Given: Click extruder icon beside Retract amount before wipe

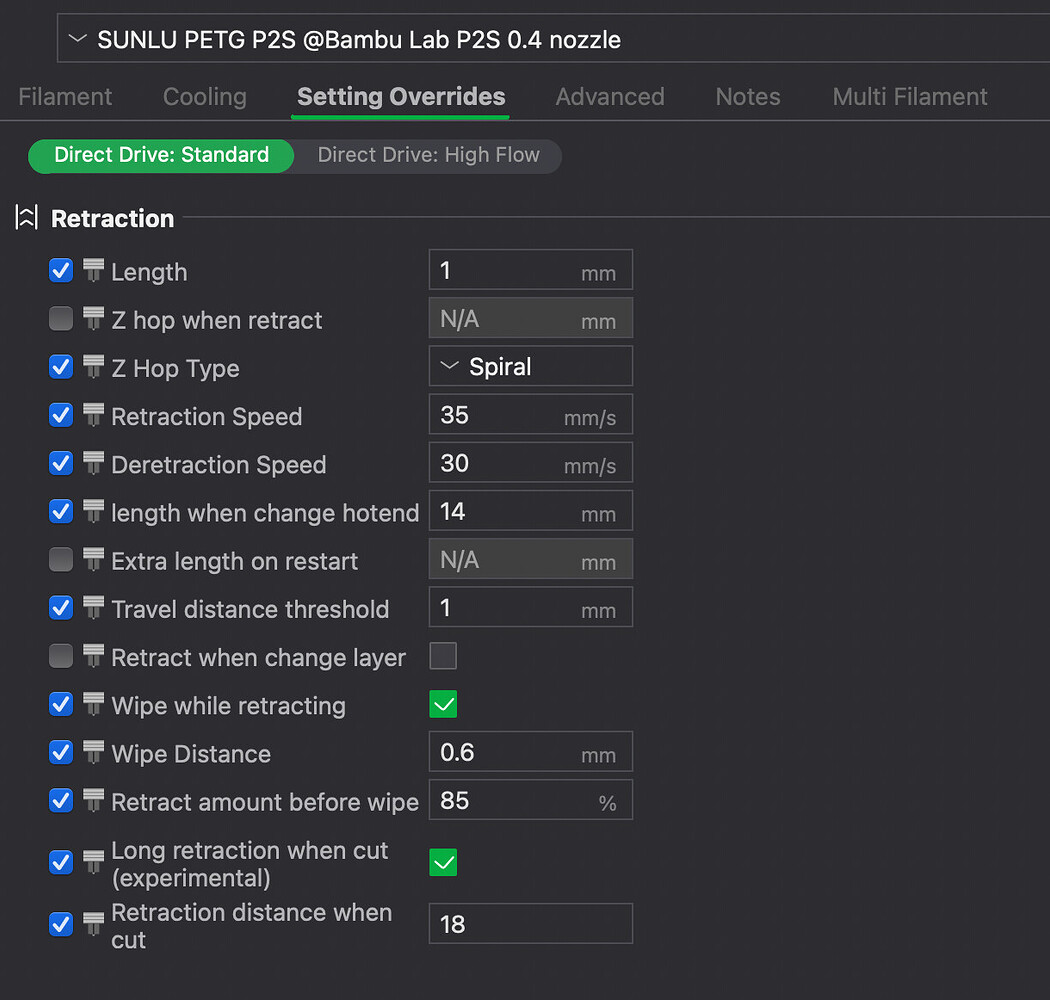Looking at the screenshot, I should [93, 801].
